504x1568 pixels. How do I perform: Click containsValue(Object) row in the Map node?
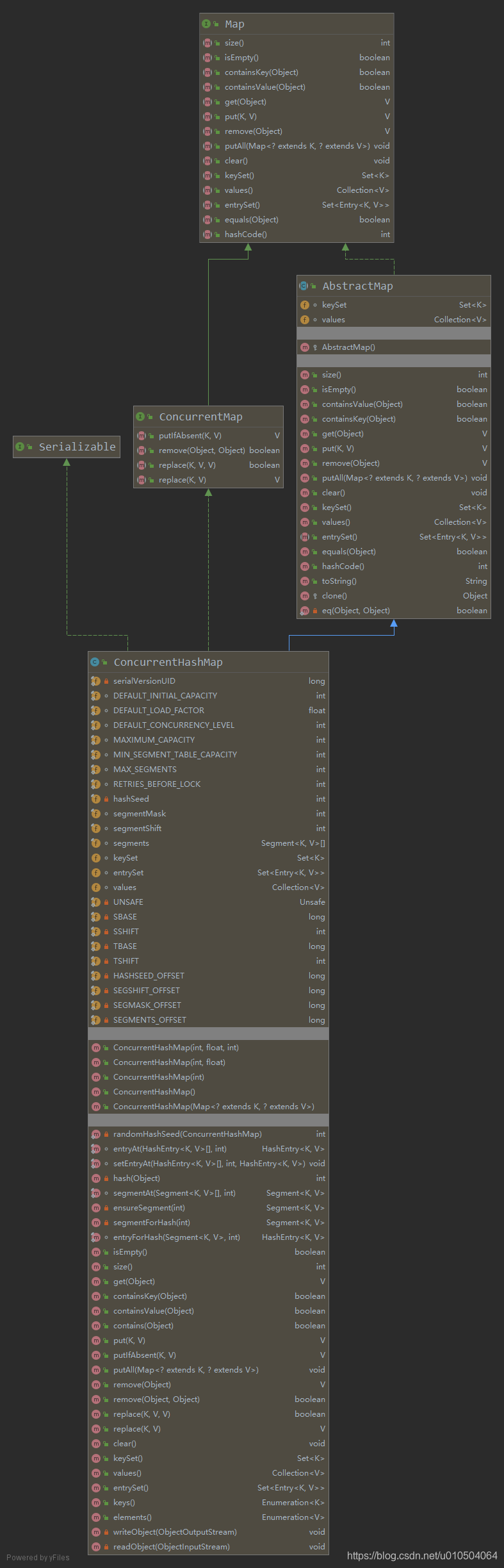(x=297, y=87)
